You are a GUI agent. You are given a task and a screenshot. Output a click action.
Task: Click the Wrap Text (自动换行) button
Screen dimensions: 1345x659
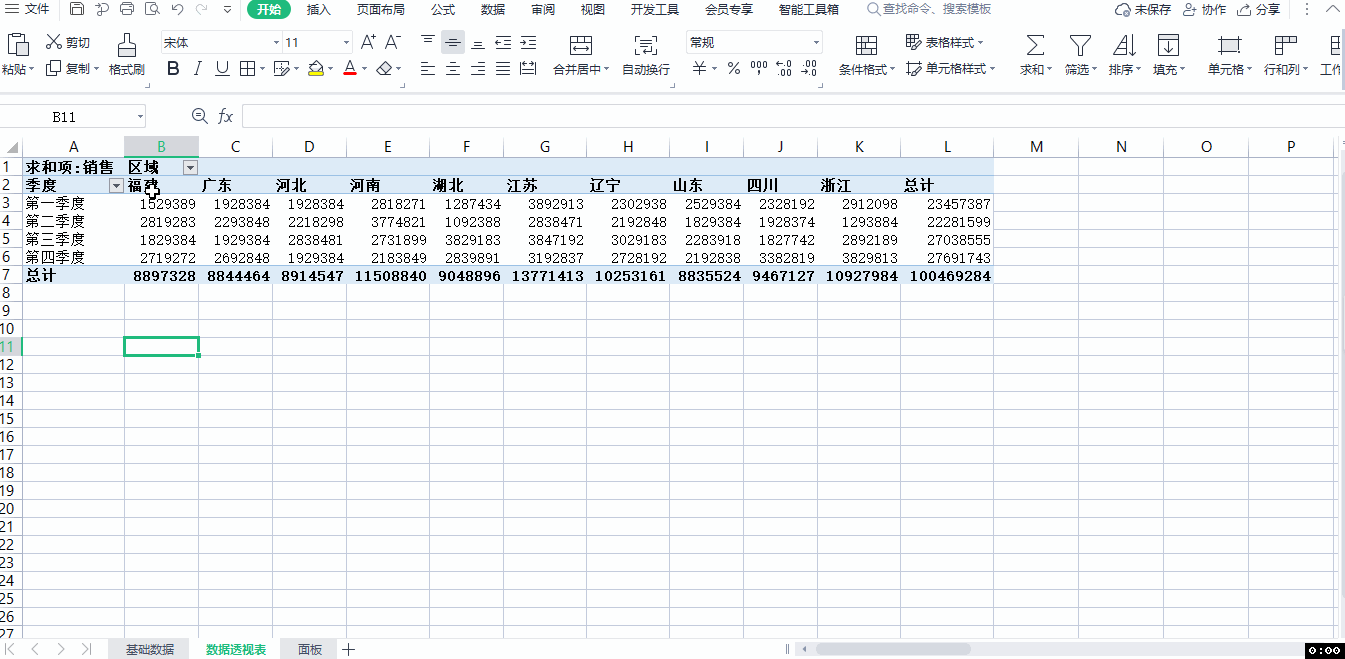pyautogui.click(x=646, y=55)
